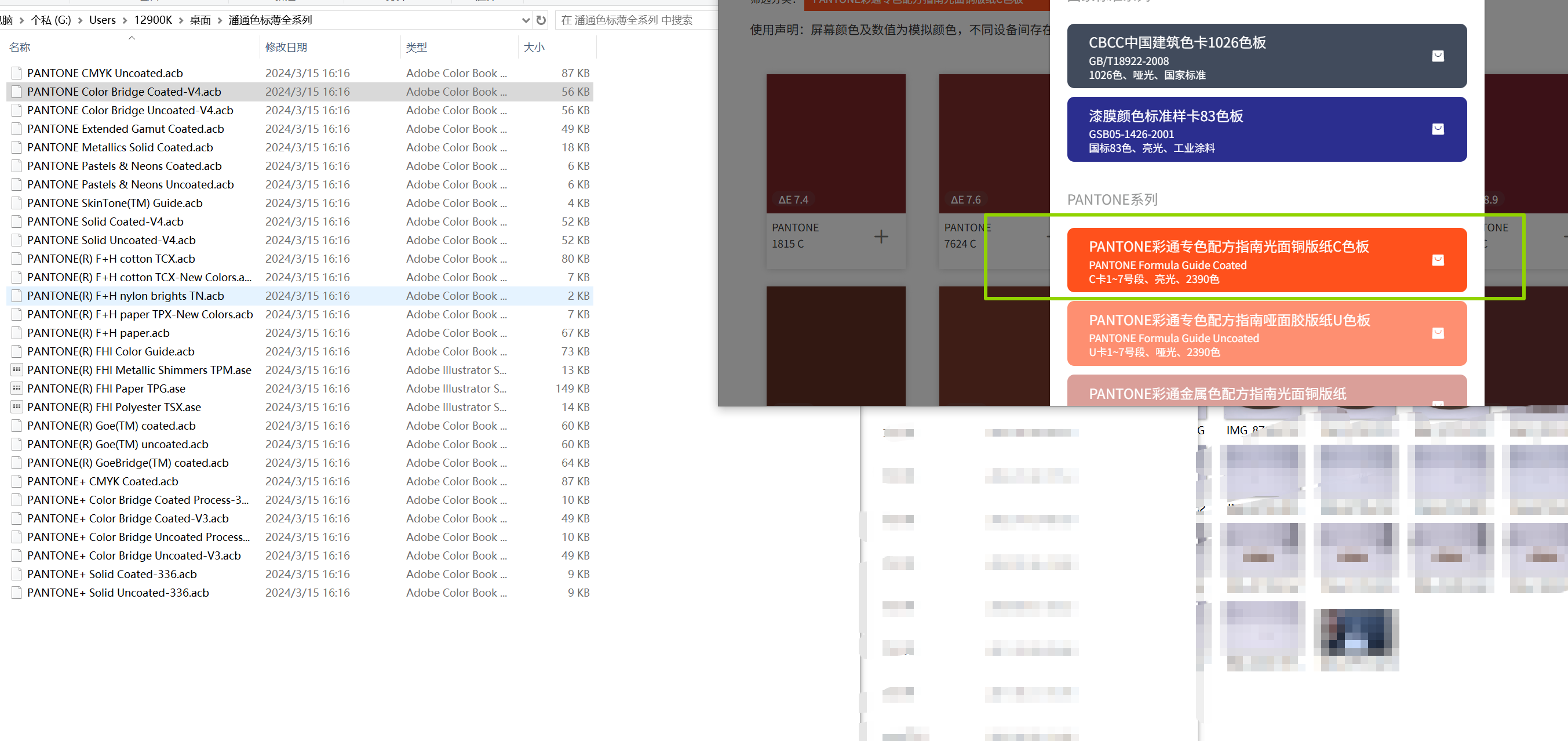The image size is (1568, 741).
Task: Click the 在 潘通色标薄全系列 中搜索 search field
Action: click(633, 20)
